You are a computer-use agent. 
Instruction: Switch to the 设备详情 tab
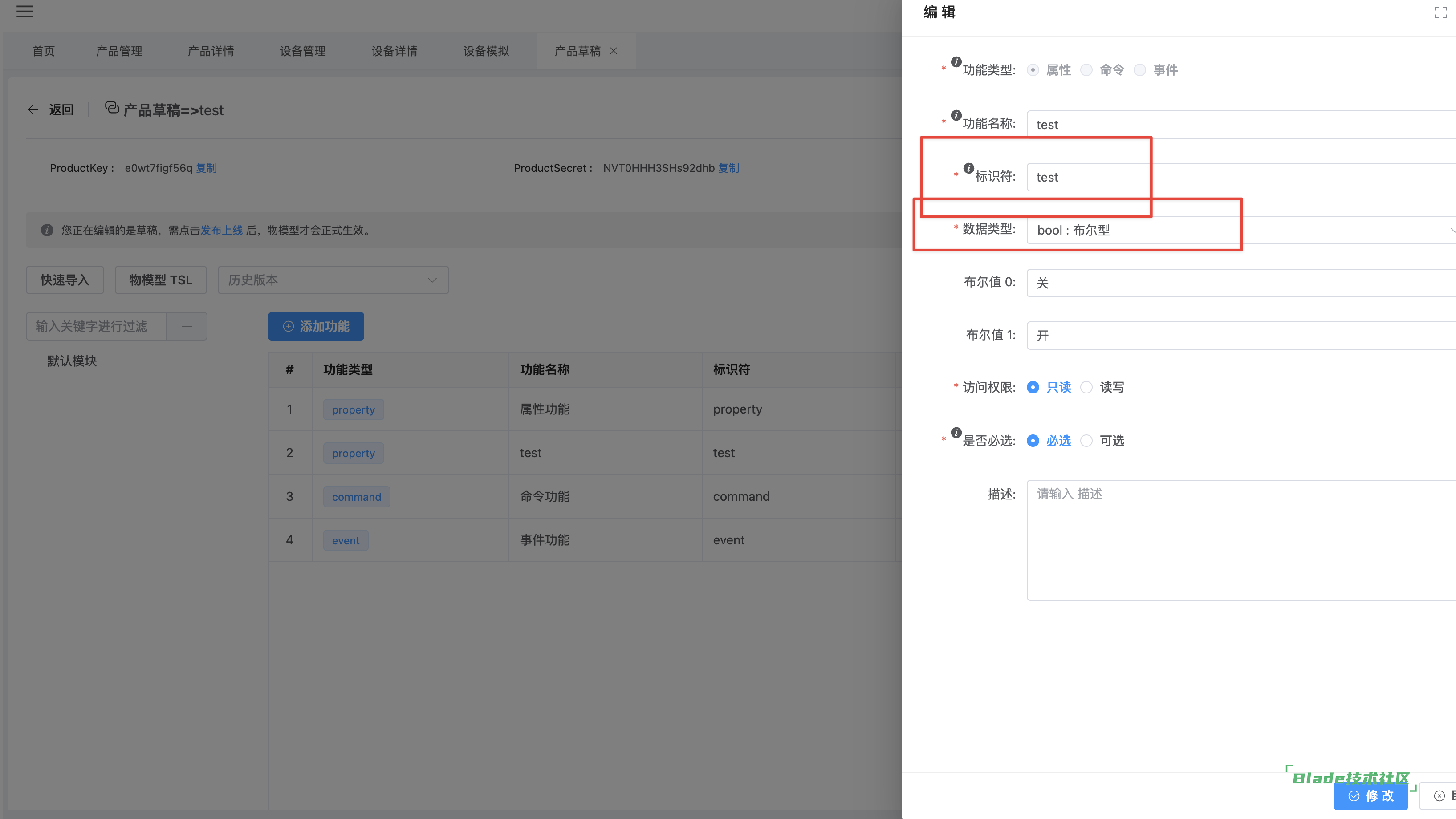395,51
